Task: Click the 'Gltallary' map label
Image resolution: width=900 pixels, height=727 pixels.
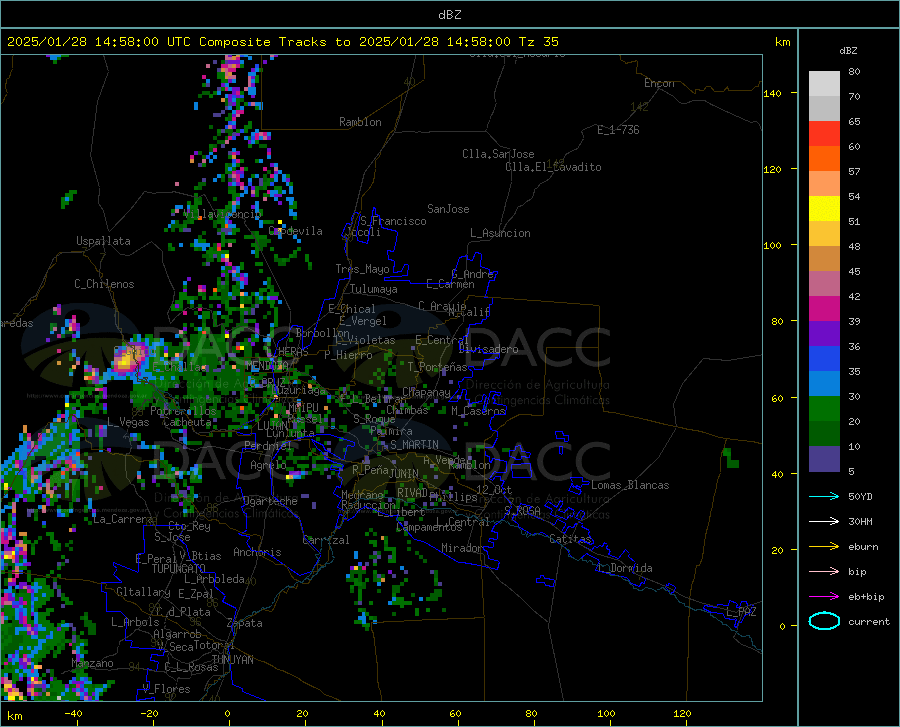Action: [143, 592]
